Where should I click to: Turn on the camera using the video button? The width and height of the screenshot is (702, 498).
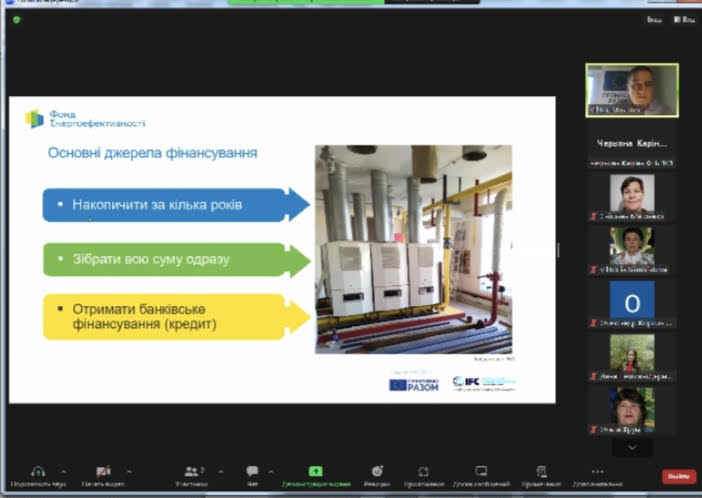[102, 474]
